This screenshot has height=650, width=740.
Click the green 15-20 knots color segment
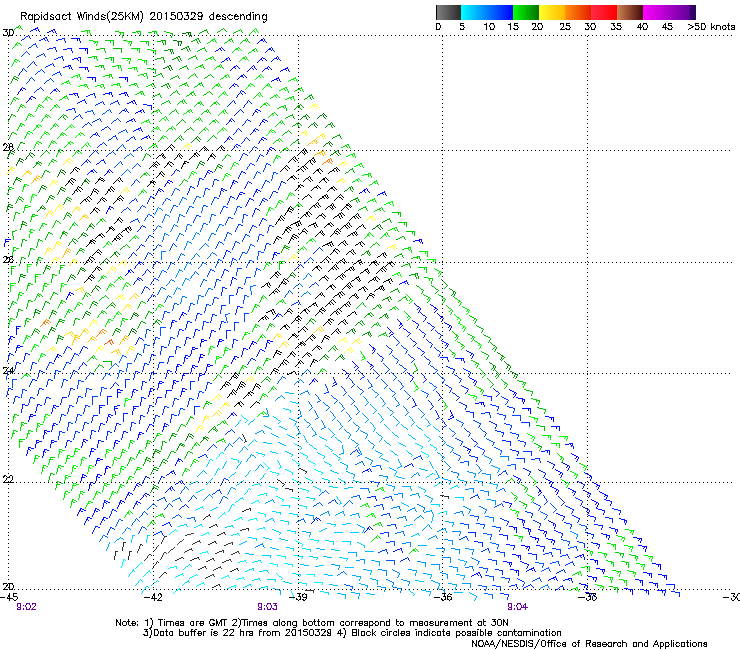(x=526, y=12)
